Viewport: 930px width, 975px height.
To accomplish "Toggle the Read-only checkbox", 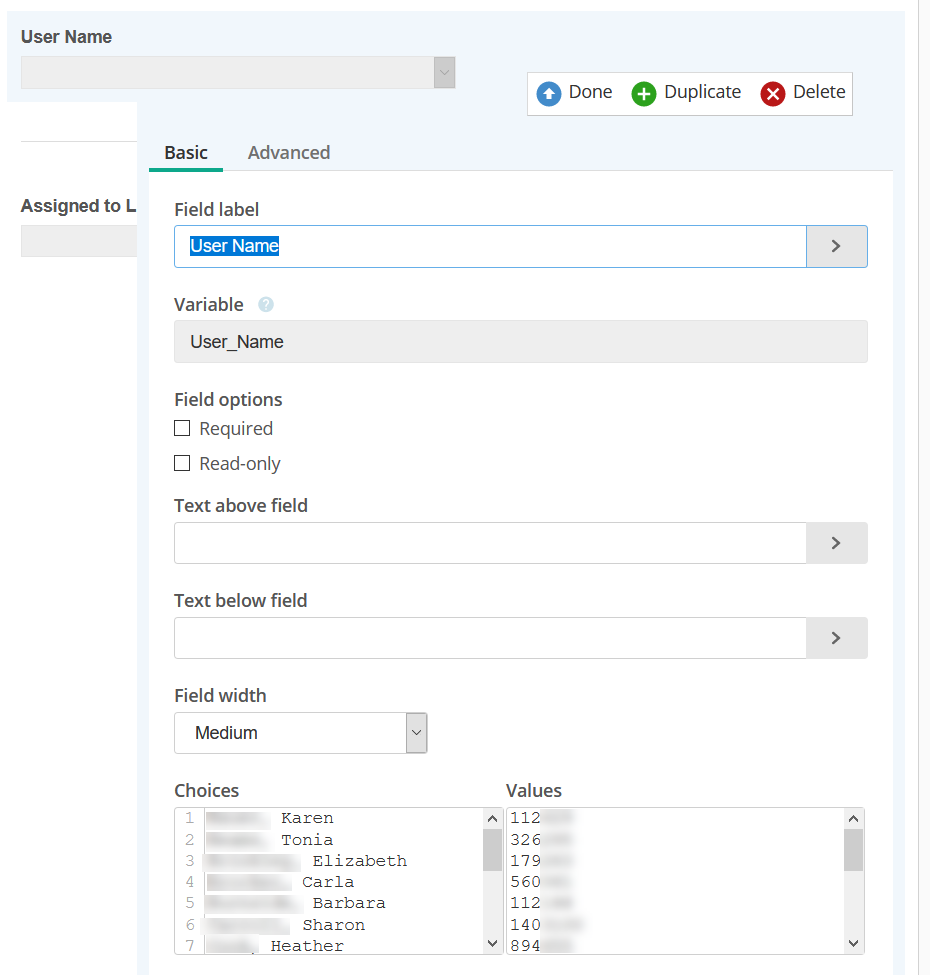I will [x=182, y=463].
